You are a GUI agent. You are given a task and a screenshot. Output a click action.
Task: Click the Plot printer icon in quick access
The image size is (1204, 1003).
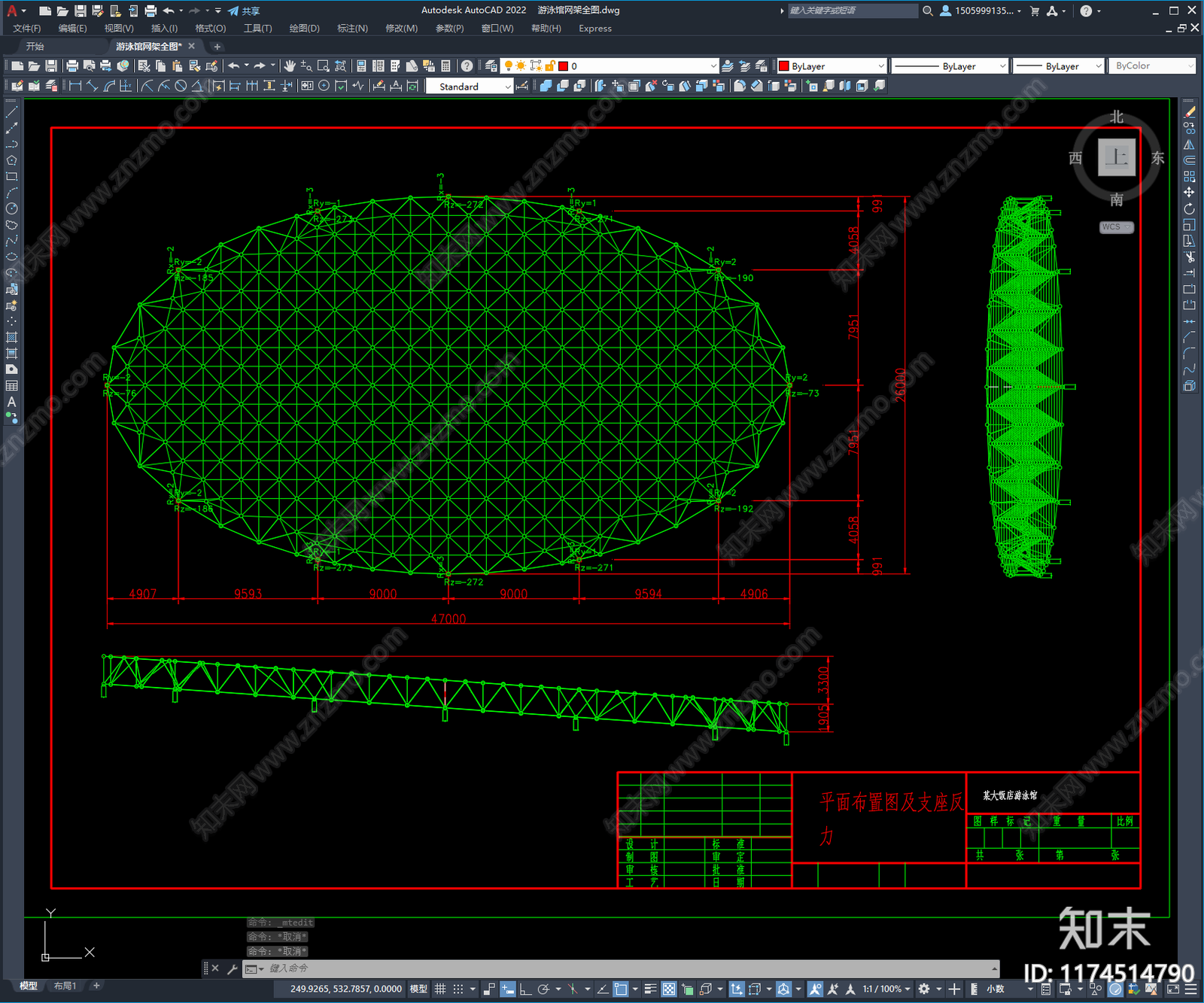pyautogui.click(x=150, y=11)
